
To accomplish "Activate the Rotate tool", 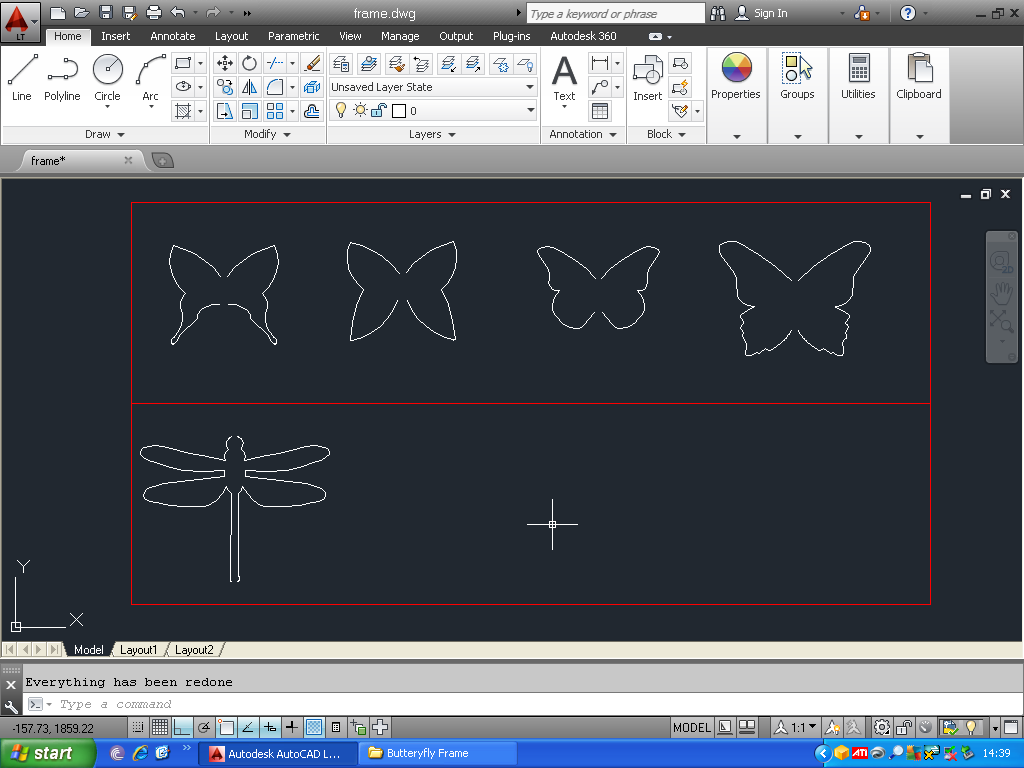I will (x=249, y=63).
